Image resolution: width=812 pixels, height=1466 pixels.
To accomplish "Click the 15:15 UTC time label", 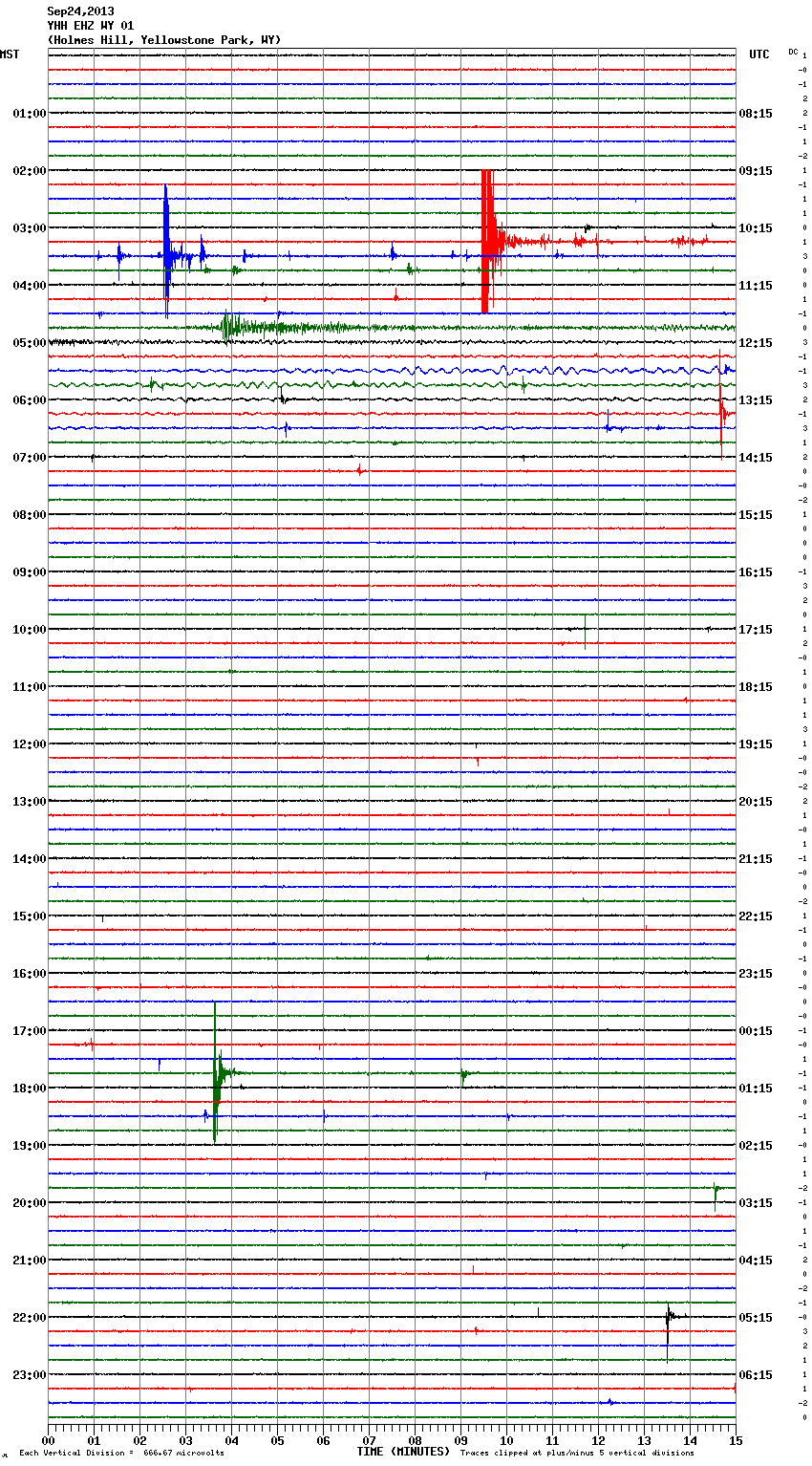I will 756,515.
